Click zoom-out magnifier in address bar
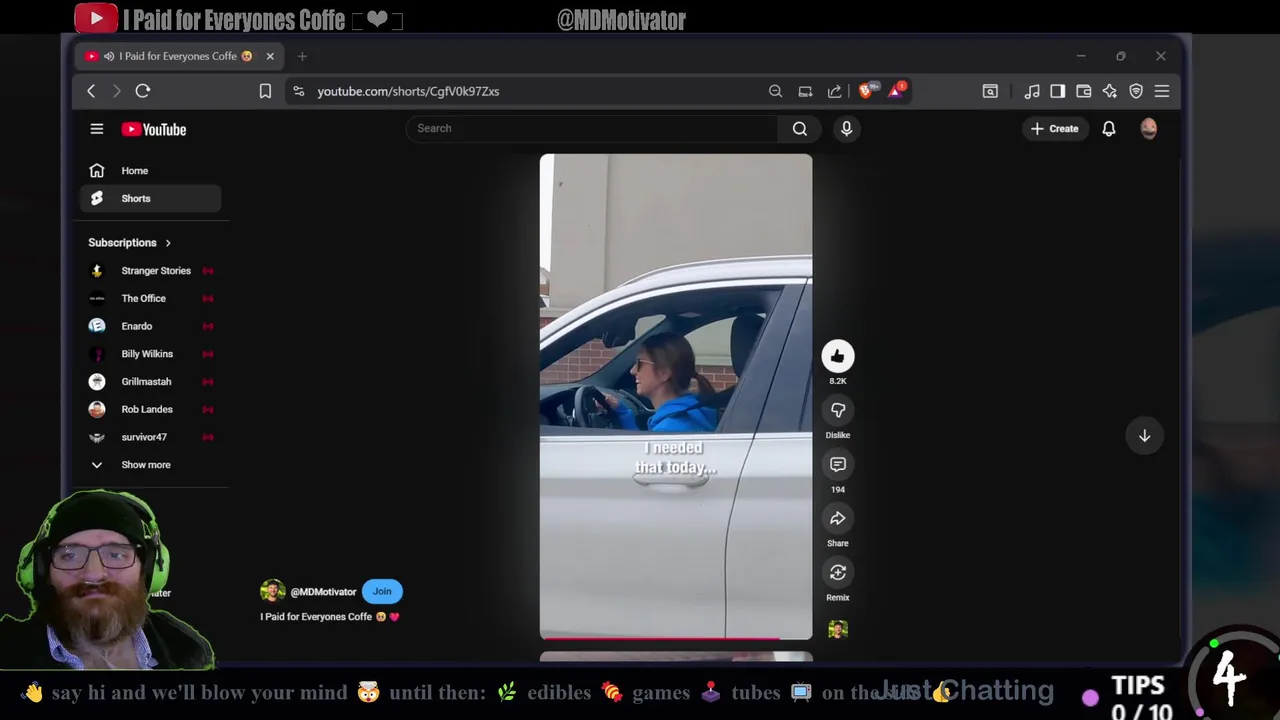The height and width of the screenshot is (720, 1280). click(x=775, y=91)
